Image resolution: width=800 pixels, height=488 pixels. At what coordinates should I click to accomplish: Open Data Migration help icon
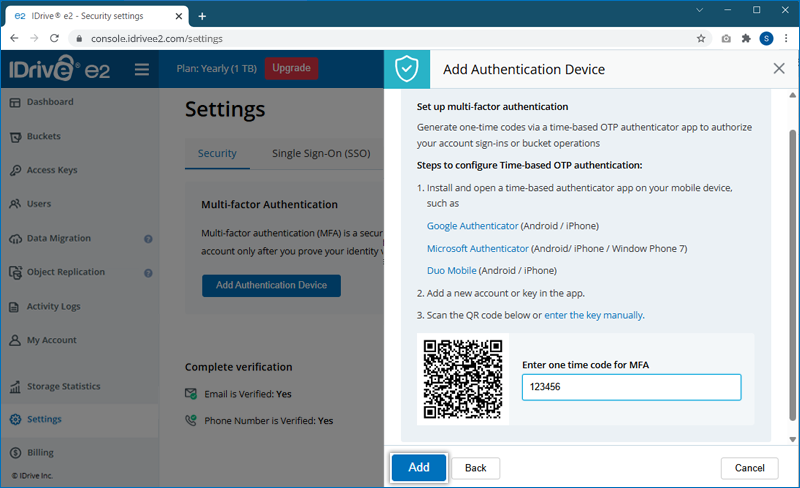148,239
